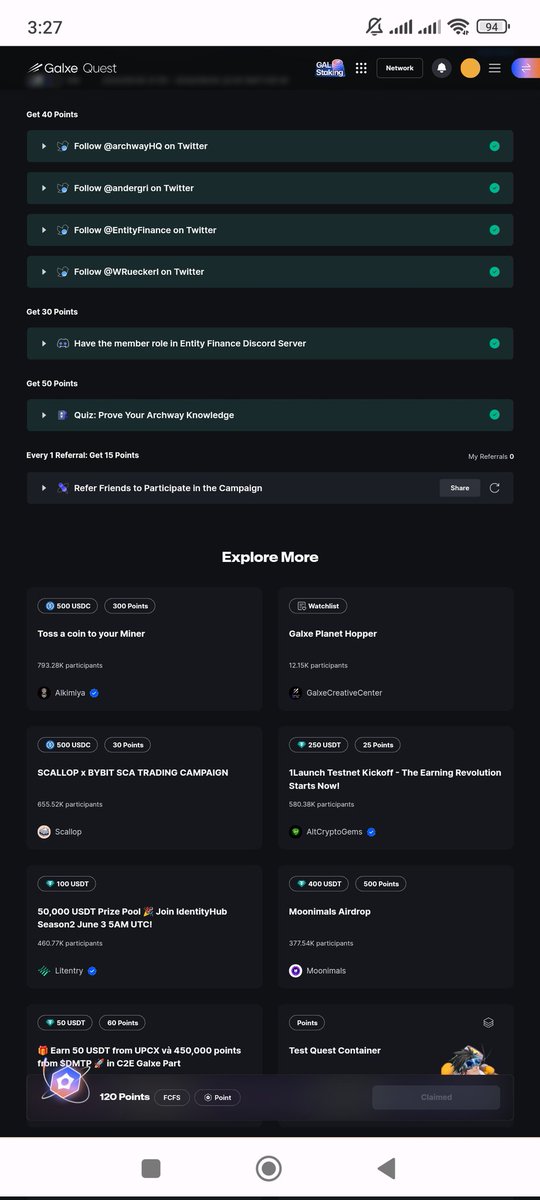The height and width of the screenshot is (1200, 540).
Task: Open Test Quest Container campaign
Action: [396, 1040]
